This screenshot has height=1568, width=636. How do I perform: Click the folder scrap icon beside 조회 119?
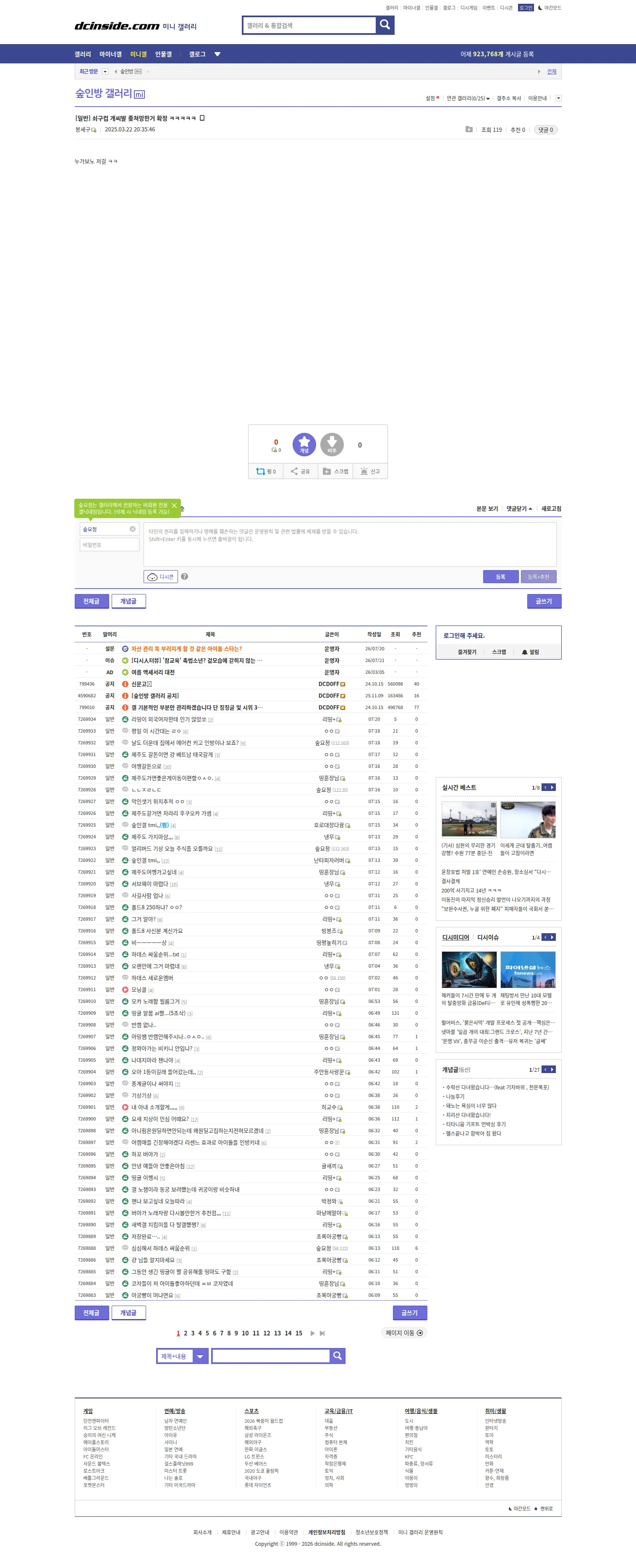coord(468,129)
